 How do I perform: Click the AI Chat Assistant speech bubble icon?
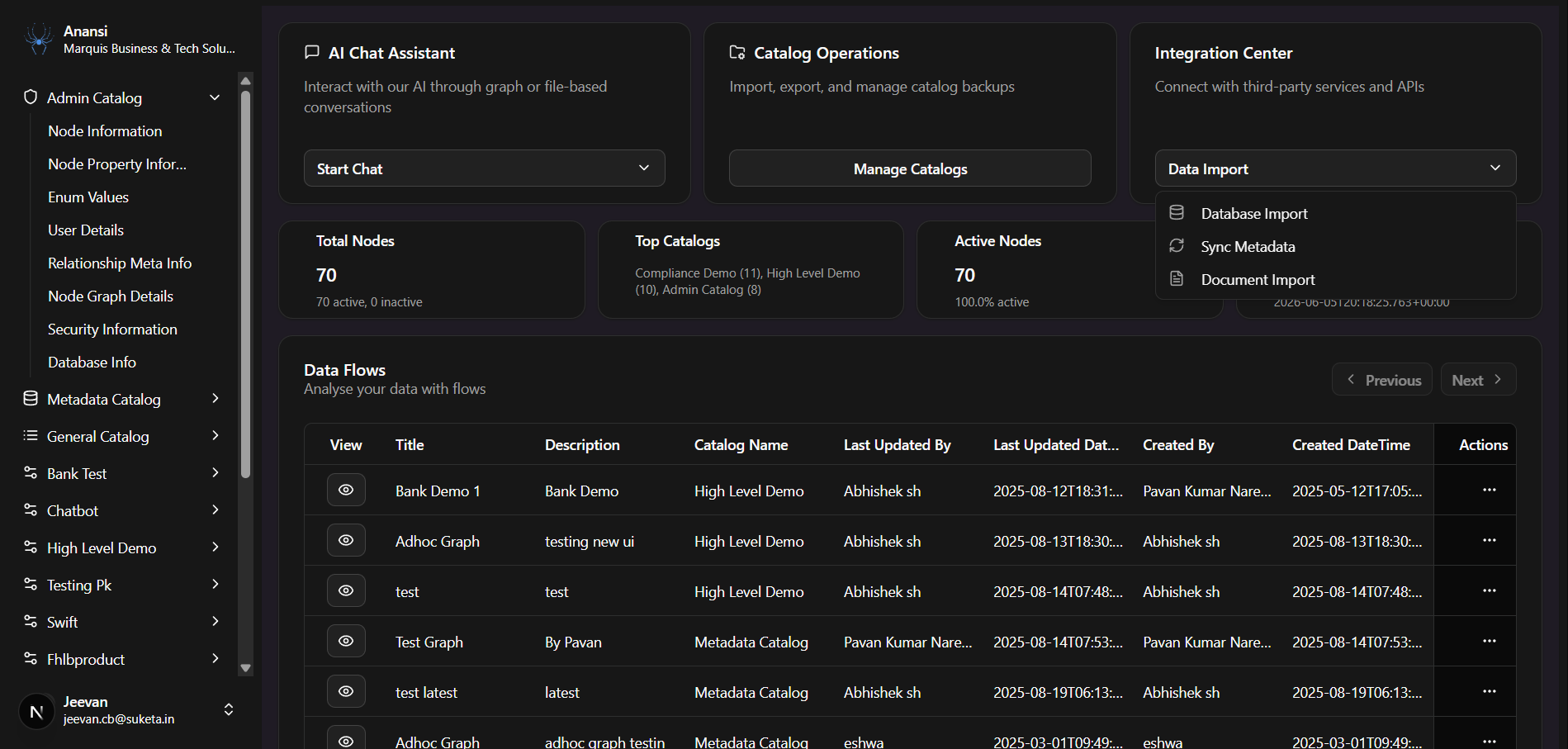[x=312, y=52]
